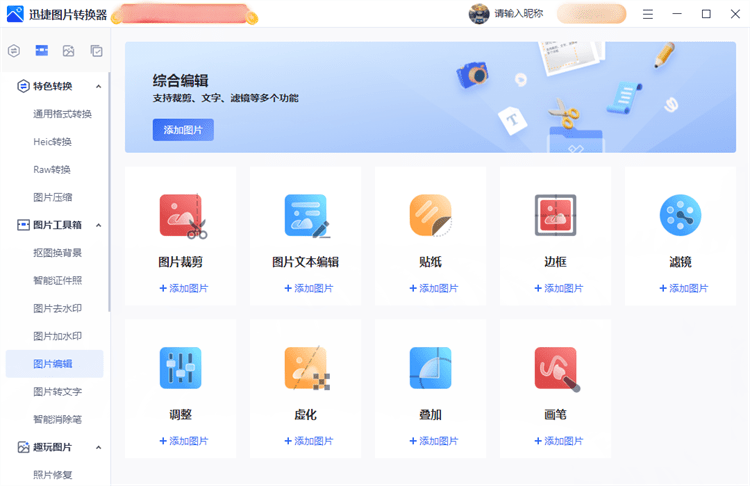Open the 图片裁剪 crop tool icon

(x=181, y=215)
